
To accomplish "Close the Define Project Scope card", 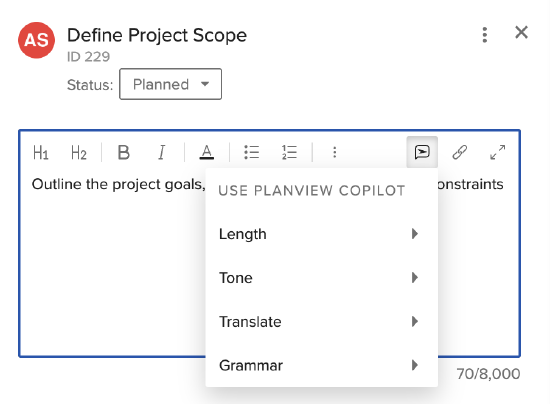I will coord(521,33).
